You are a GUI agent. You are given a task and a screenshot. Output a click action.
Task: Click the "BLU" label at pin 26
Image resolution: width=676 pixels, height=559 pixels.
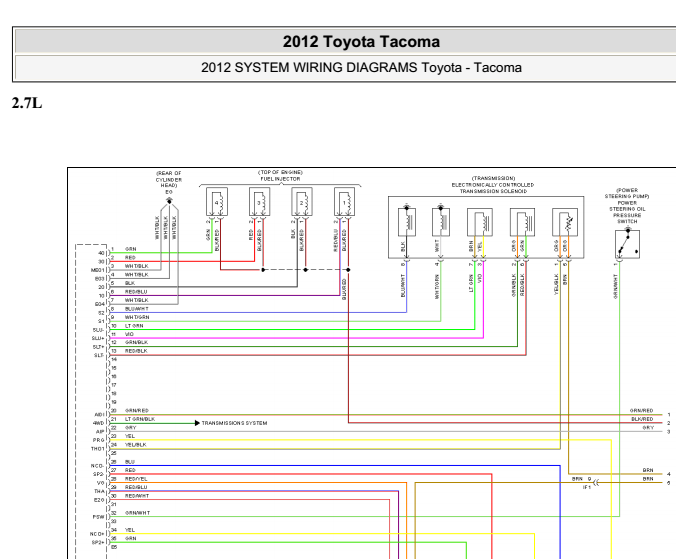click(130, 462)
